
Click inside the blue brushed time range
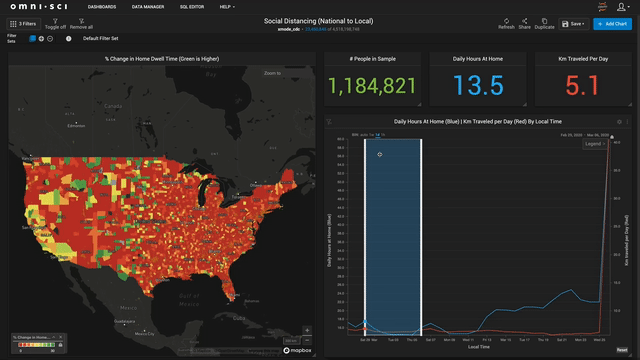(x=393, y=237)
